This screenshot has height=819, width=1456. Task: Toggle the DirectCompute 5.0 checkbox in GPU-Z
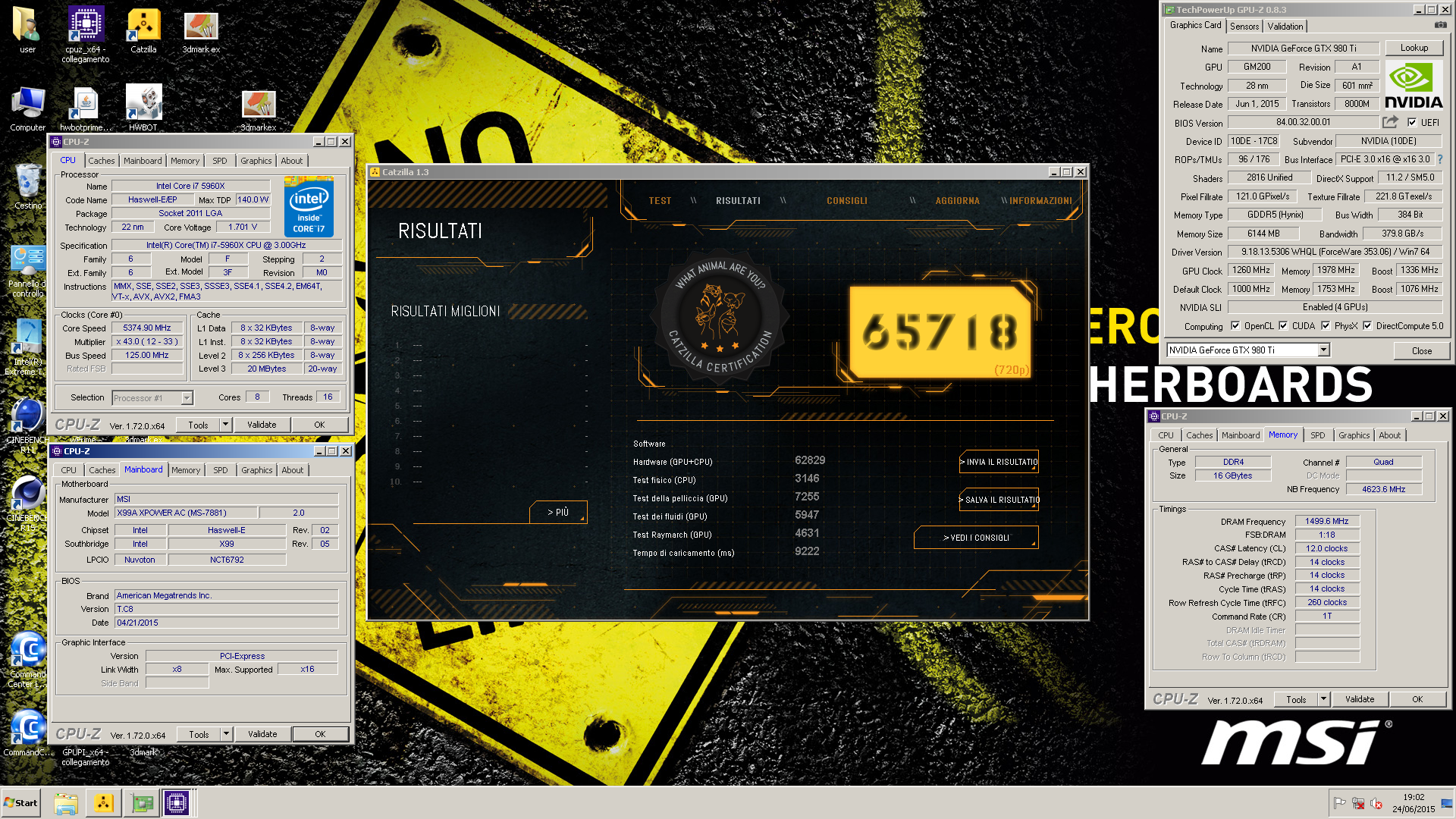click(1367, 326)
